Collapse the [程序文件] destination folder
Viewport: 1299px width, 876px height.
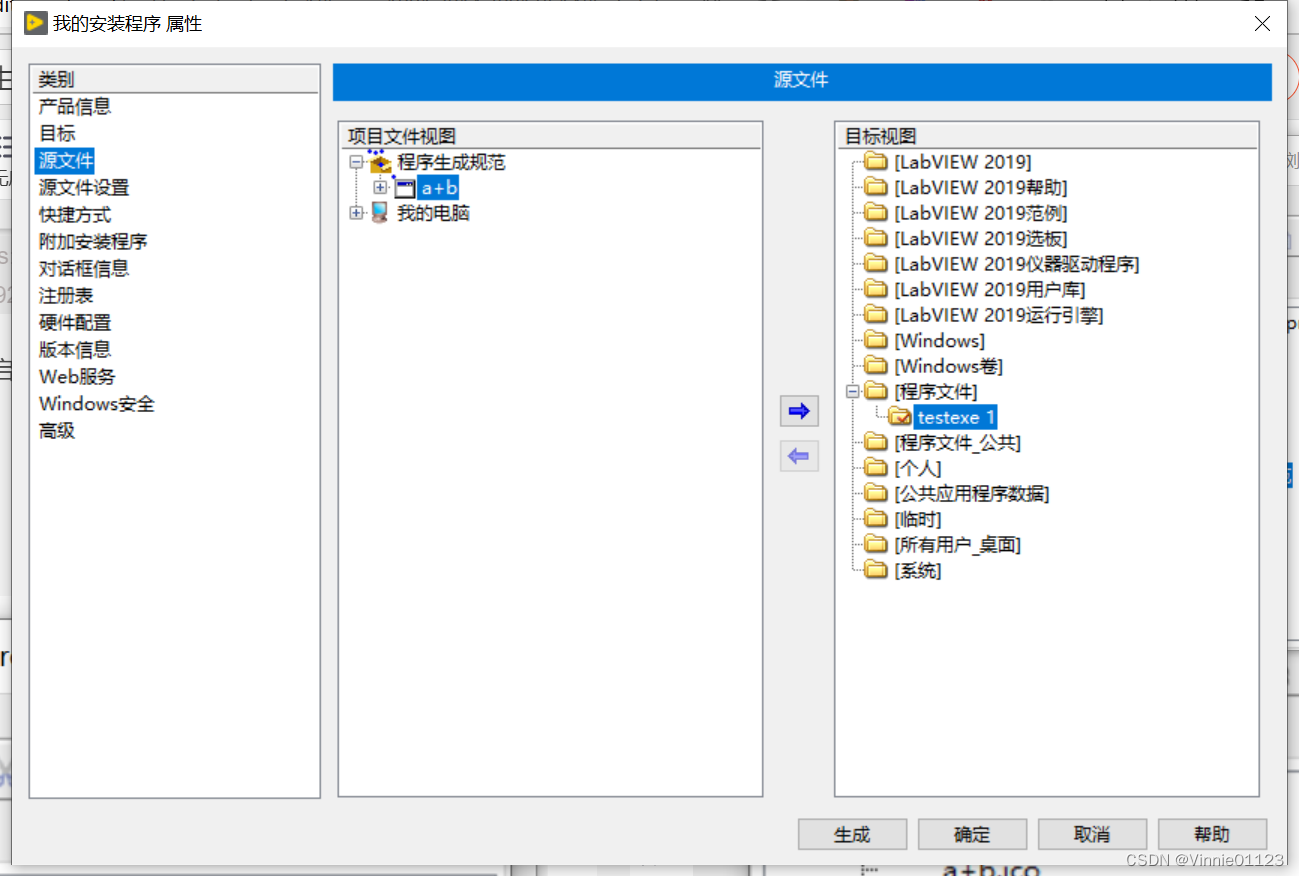pos(852,391)
